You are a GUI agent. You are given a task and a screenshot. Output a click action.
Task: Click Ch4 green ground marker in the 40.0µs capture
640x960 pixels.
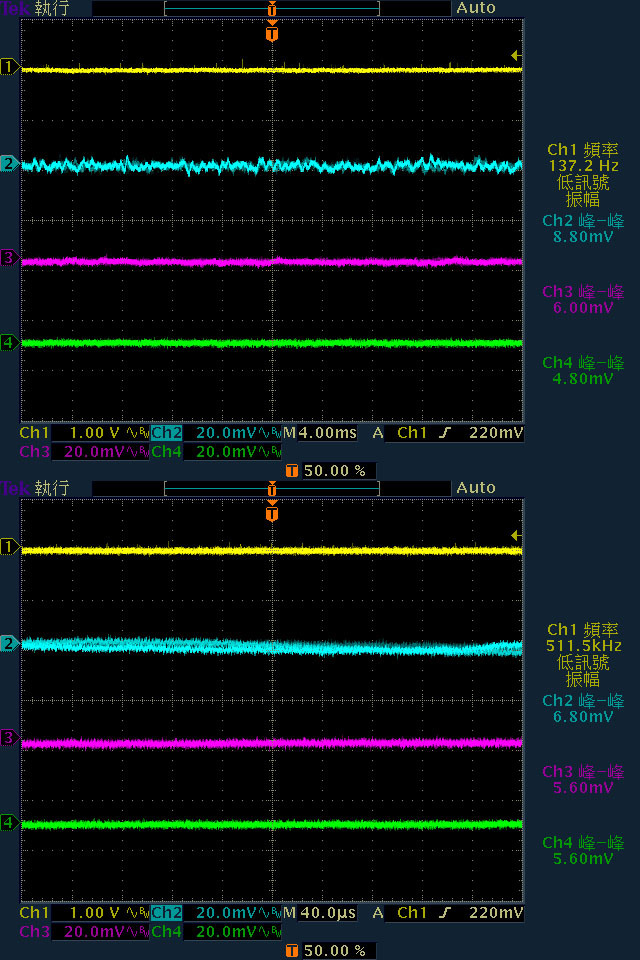(9, 822)
